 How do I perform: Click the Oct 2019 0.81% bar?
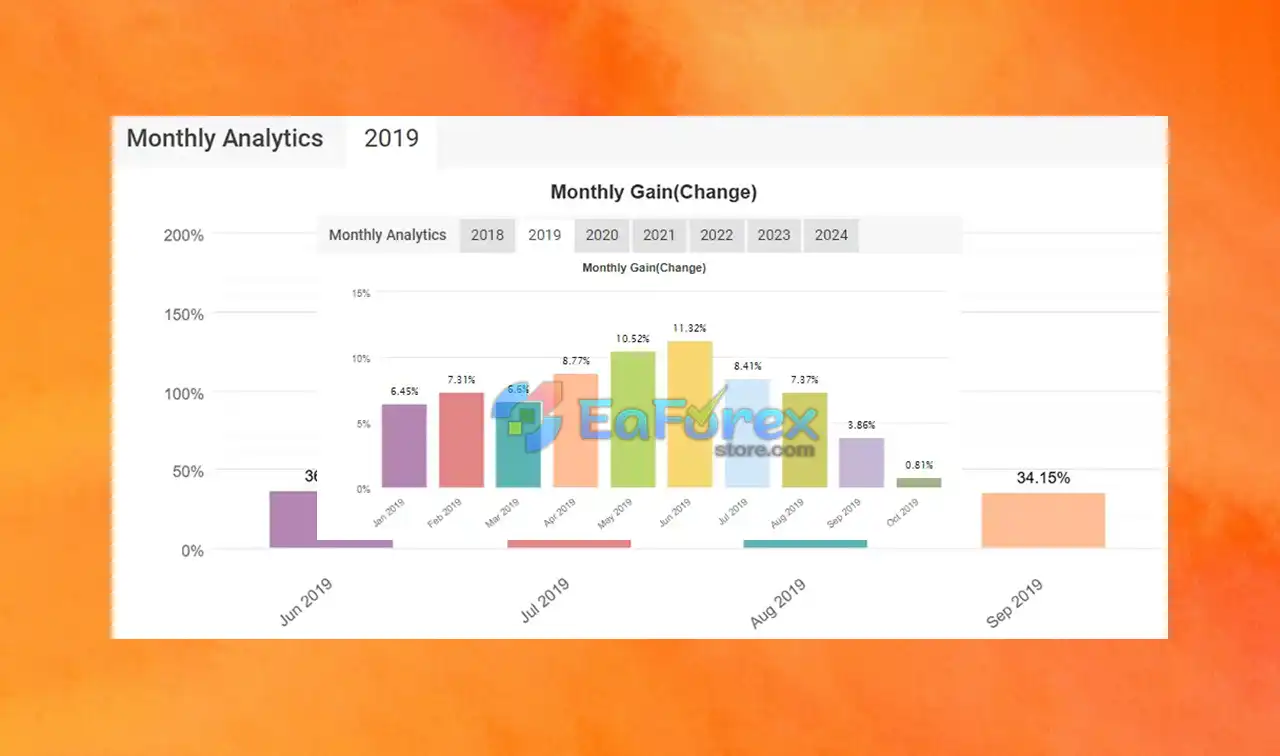coord(919,483)
